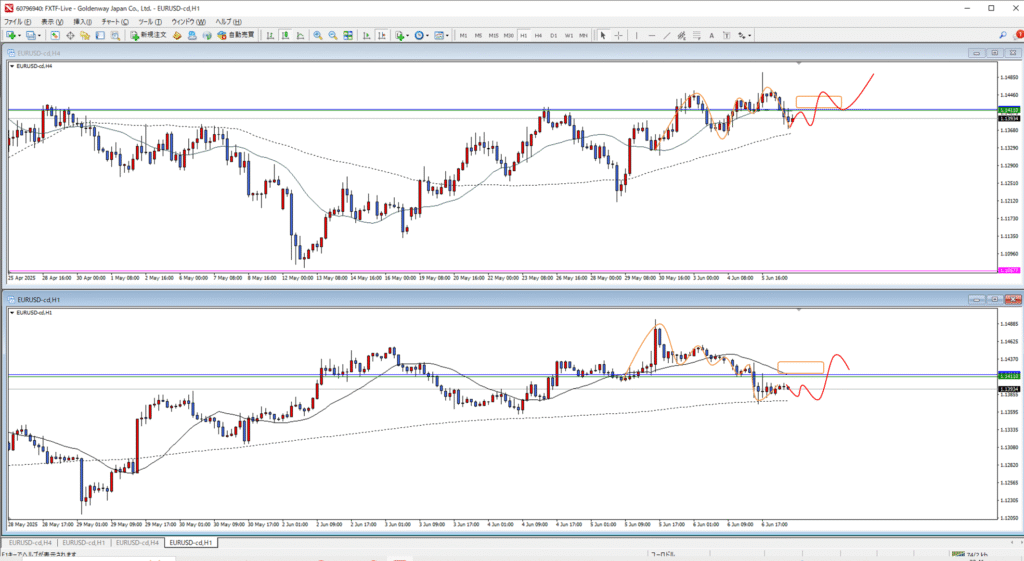Open the ファイル menu
1024x561 pixels.
18,22
